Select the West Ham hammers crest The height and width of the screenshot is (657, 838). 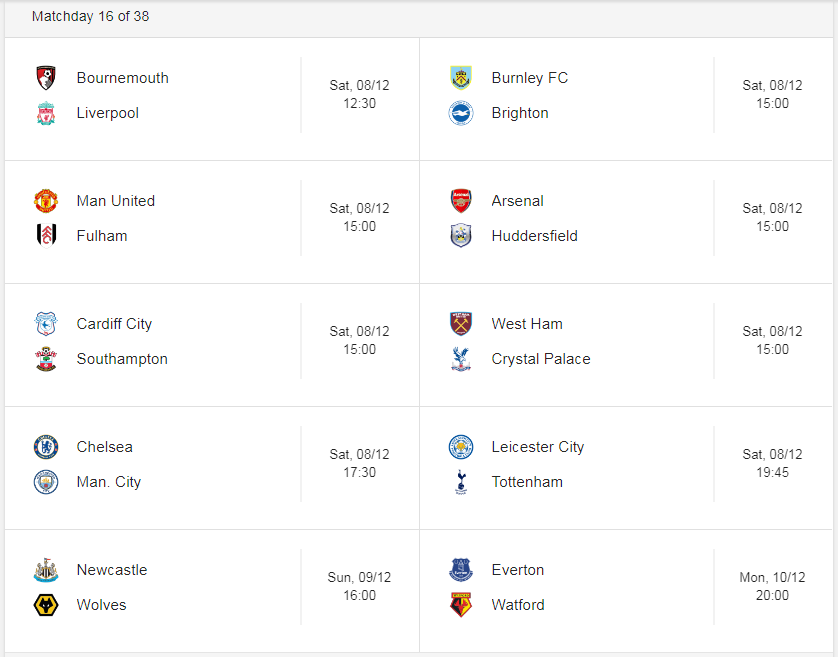[x=461, y=324]
